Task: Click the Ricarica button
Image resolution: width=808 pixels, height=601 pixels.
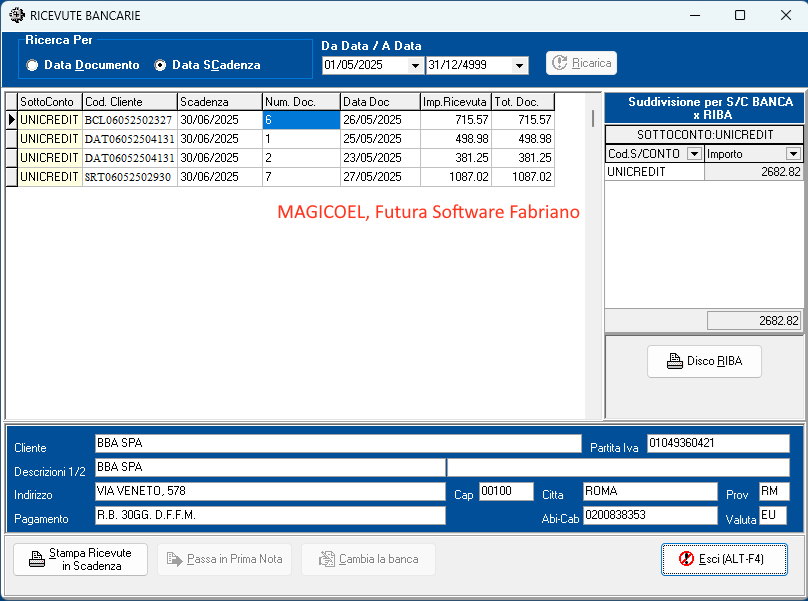Action: coord(581,63)
